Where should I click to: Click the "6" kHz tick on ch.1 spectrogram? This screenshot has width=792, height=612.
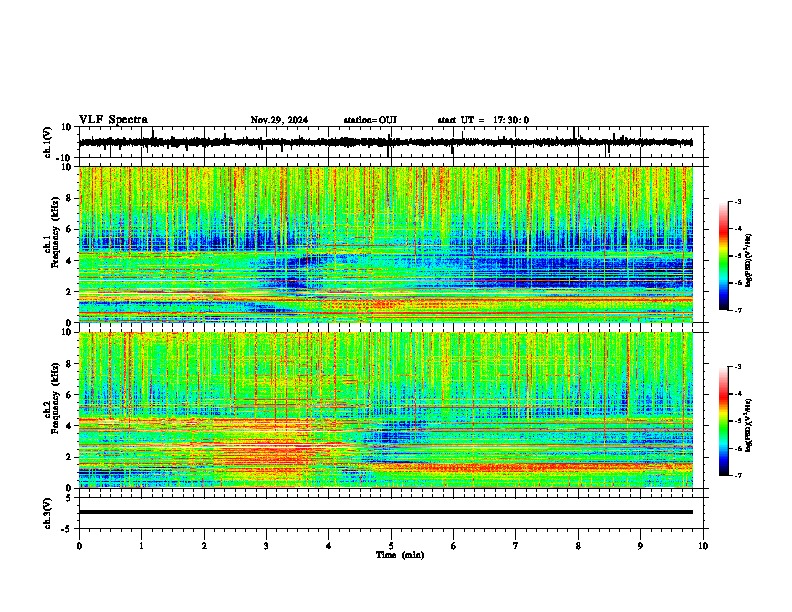[70, 229]
